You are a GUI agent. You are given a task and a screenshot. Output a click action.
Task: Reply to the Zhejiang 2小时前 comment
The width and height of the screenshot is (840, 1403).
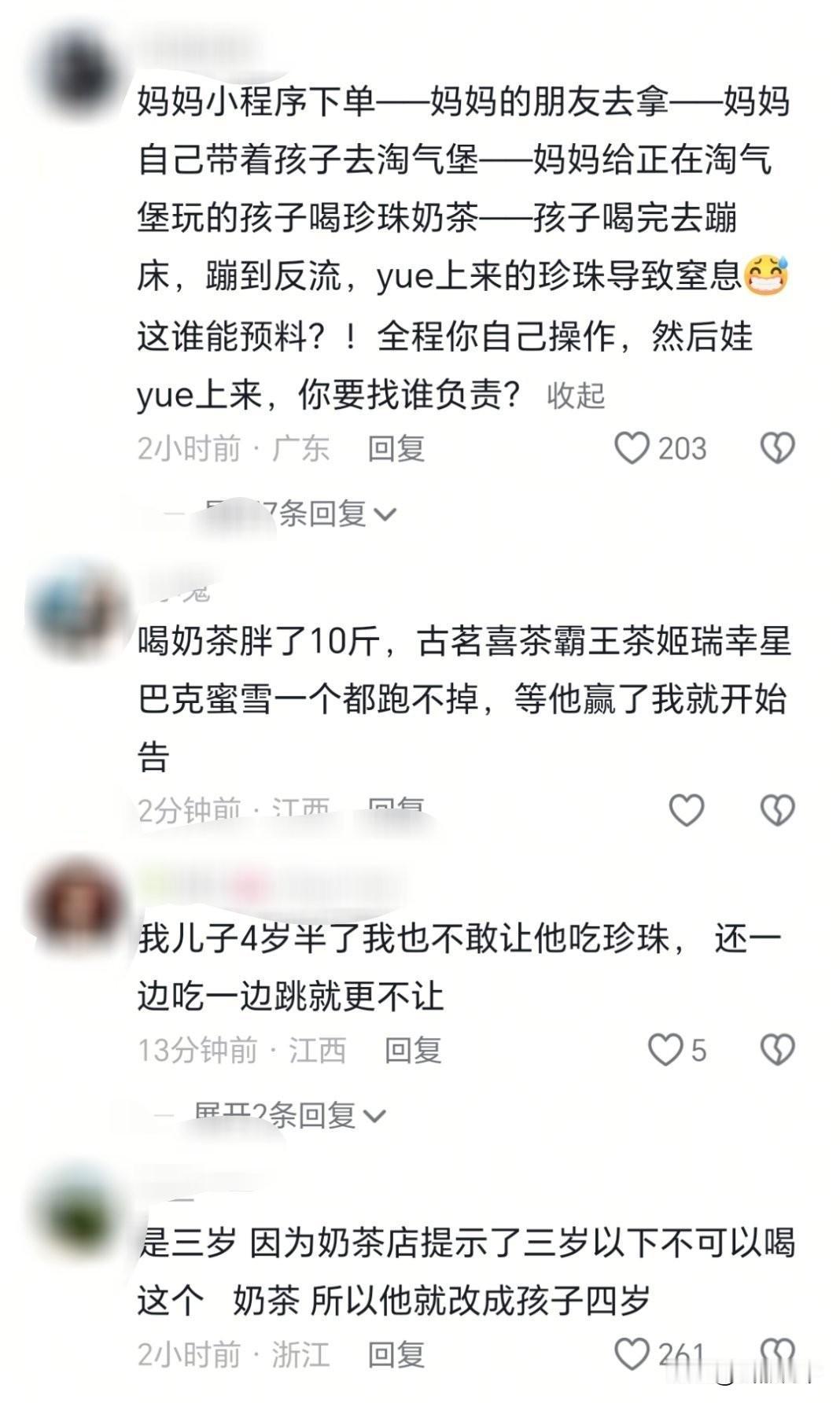pyautogui.click(x=396, y=1354)
